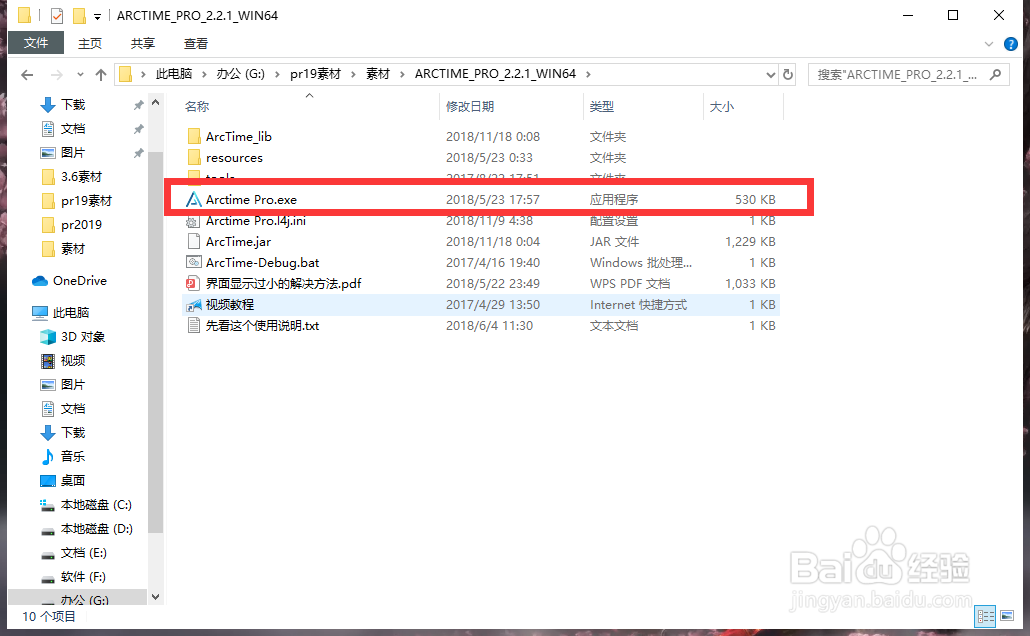The height and width of the screenshot is (636, 1030).
Task: Click the date 2018/11/18 0:04
Action: point(493,242)
